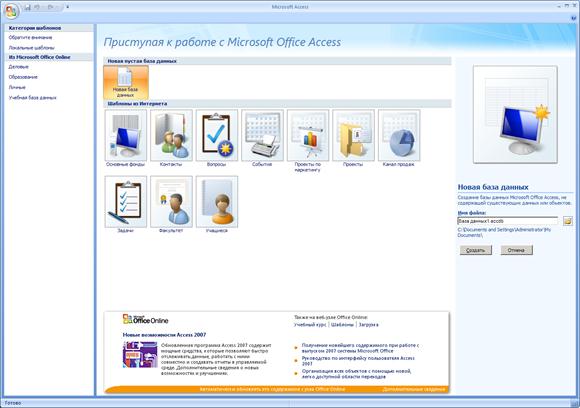Open Руководство по интерфейсу пользователя Access link
Screen dimensions: 580x408
tap(358, 361)
